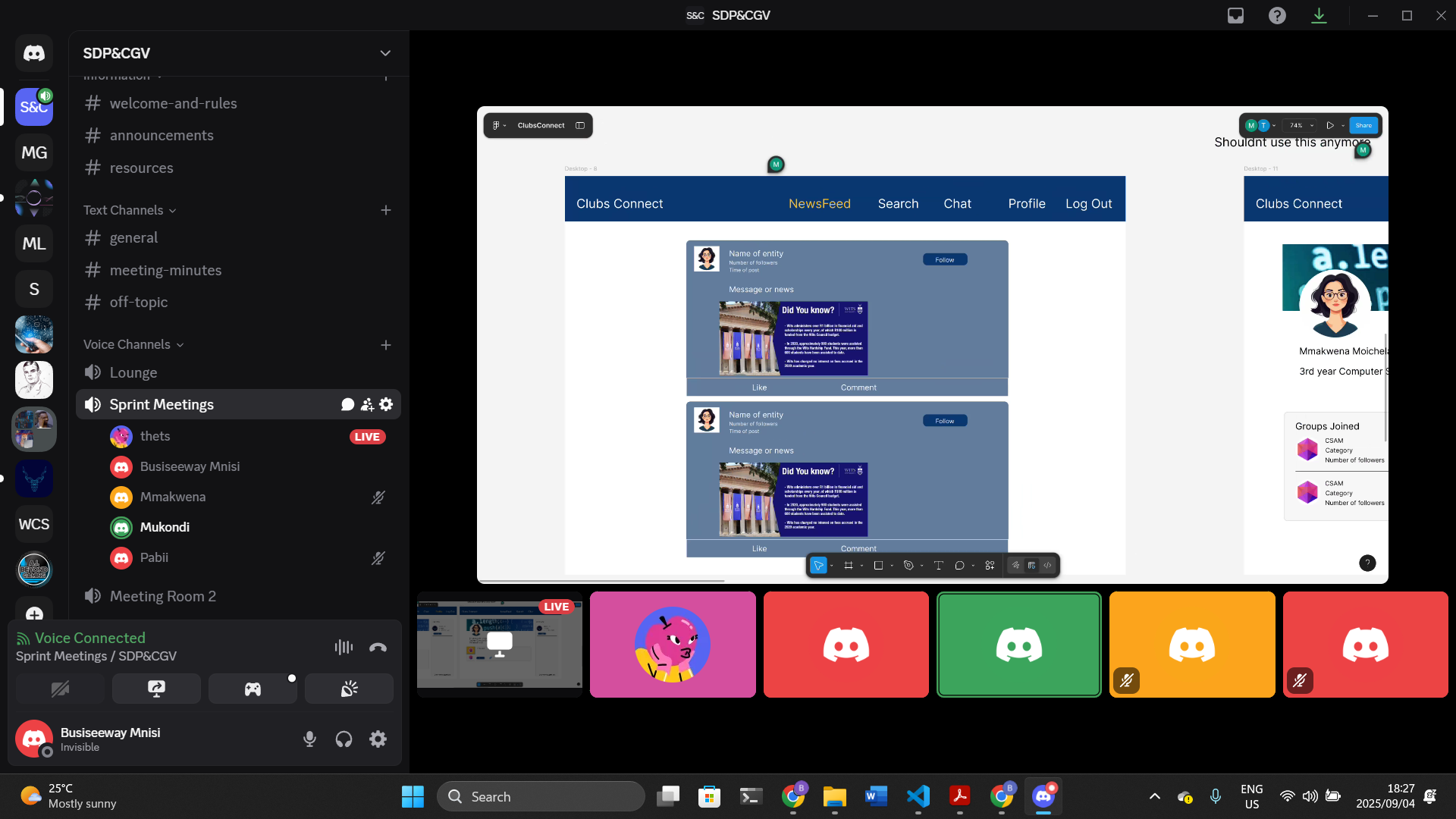Viewport: 1456px width, 819px height.
Task: Open the soundboard panel
Action: click(349, 689)
